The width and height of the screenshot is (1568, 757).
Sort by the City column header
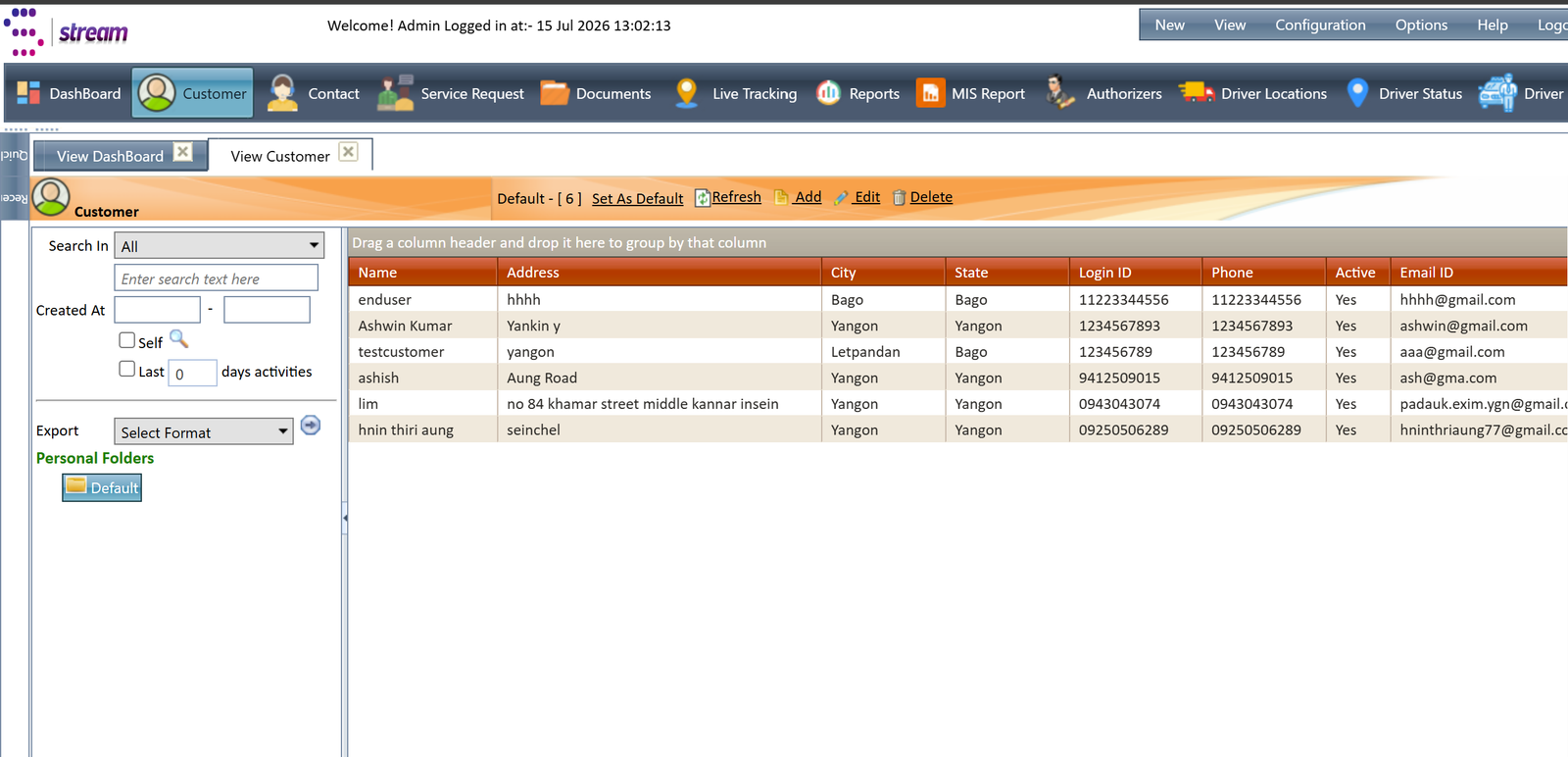coord(883,273)
